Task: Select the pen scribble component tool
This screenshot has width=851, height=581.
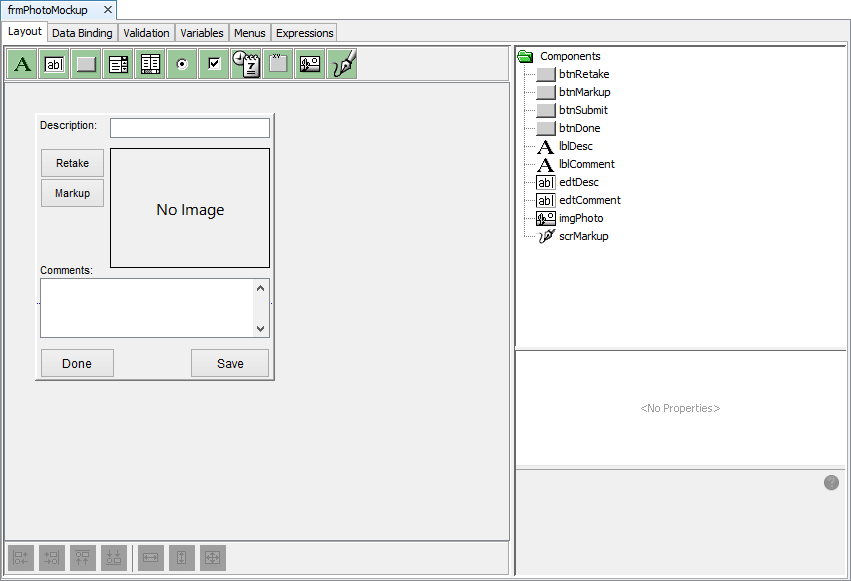Action: coord(343,64)
